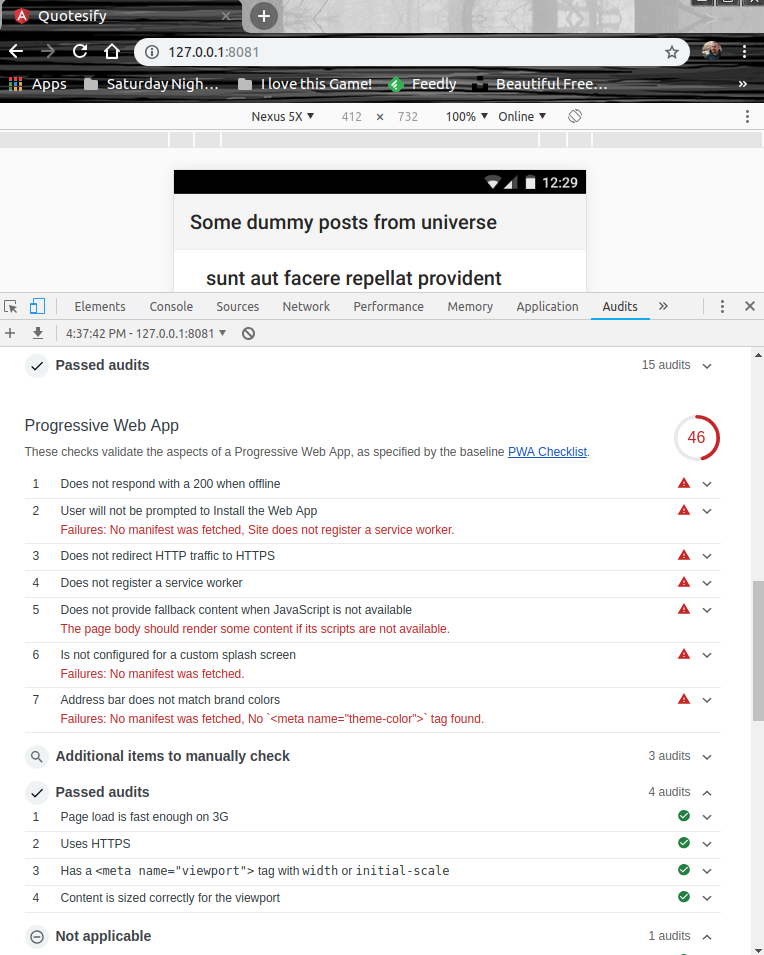Click the address bar URL field
The image size is (764, 955).
400,51
